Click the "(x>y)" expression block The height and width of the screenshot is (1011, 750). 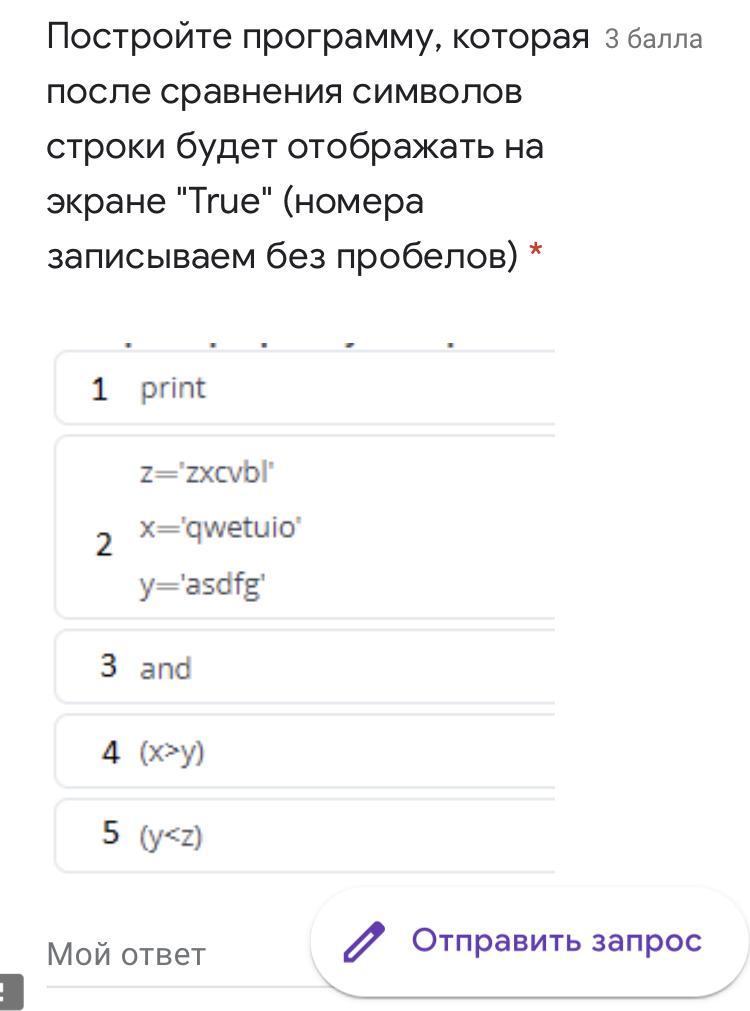[172, 752]
